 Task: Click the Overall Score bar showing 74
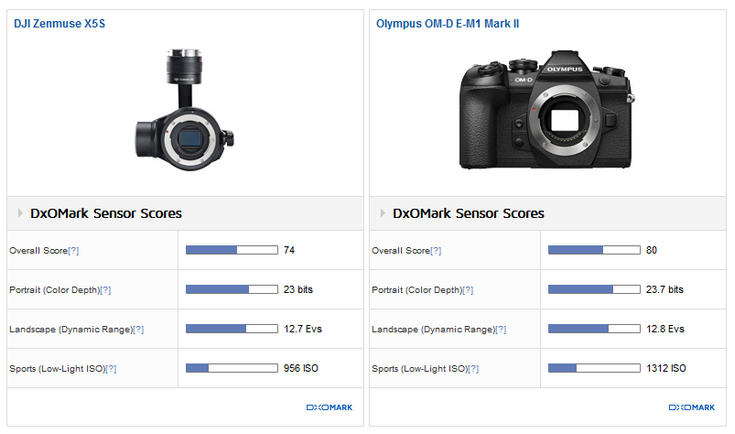point(232,250)
